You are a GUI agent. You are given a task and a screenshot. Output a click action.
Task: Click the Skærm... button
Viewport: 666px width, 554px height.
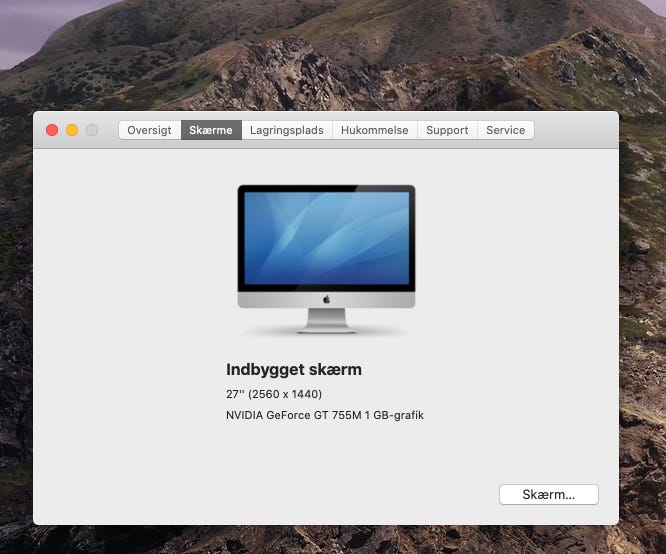point(549,495)
